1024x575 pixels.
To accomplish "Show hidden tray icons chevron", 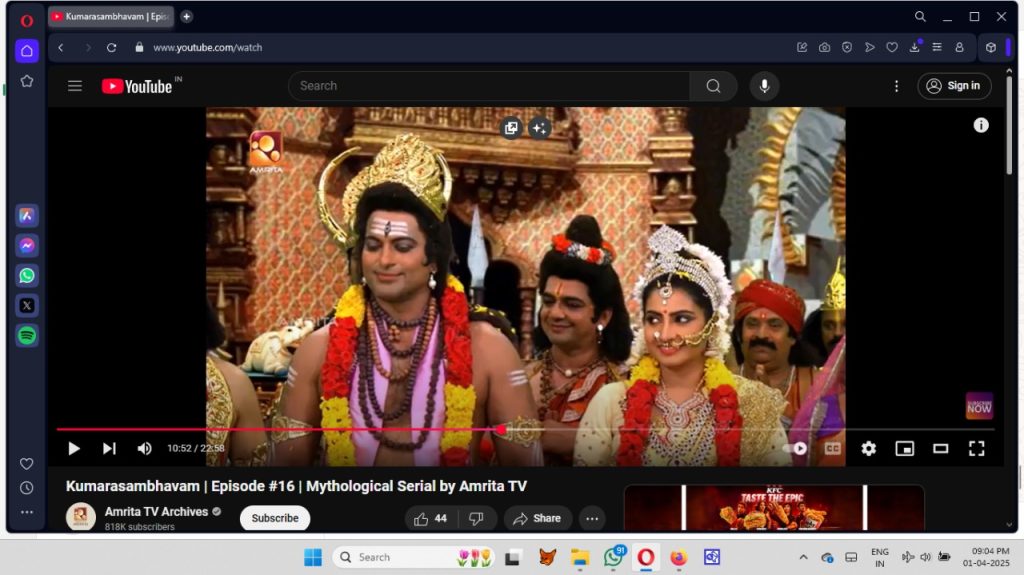I will click(803, 557).
